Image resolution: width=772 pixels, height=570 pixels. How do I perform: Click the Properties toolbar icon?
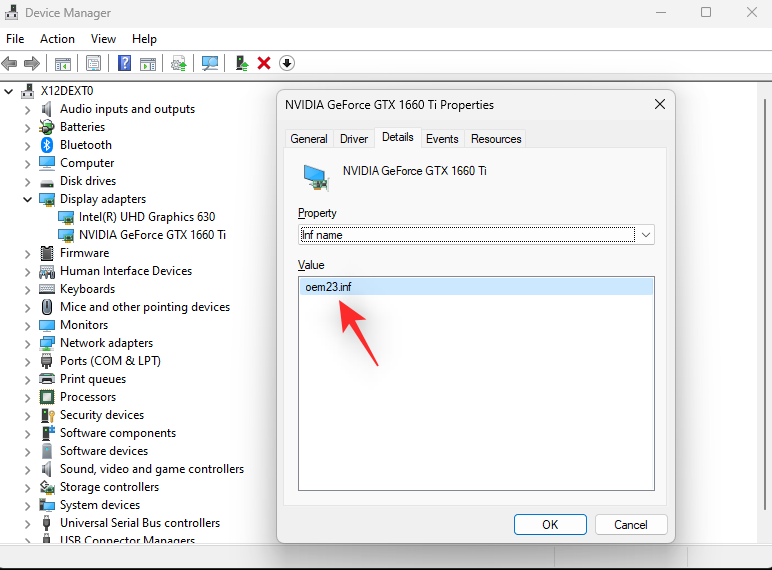[93, 63]
